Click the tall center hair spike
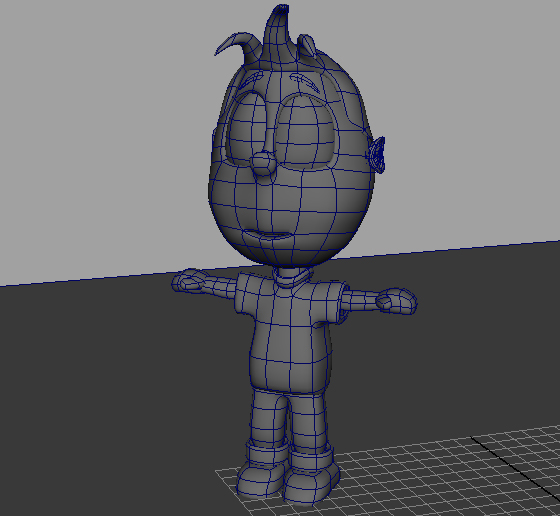This screenshot has height=516, width=560. pos(277,36)
